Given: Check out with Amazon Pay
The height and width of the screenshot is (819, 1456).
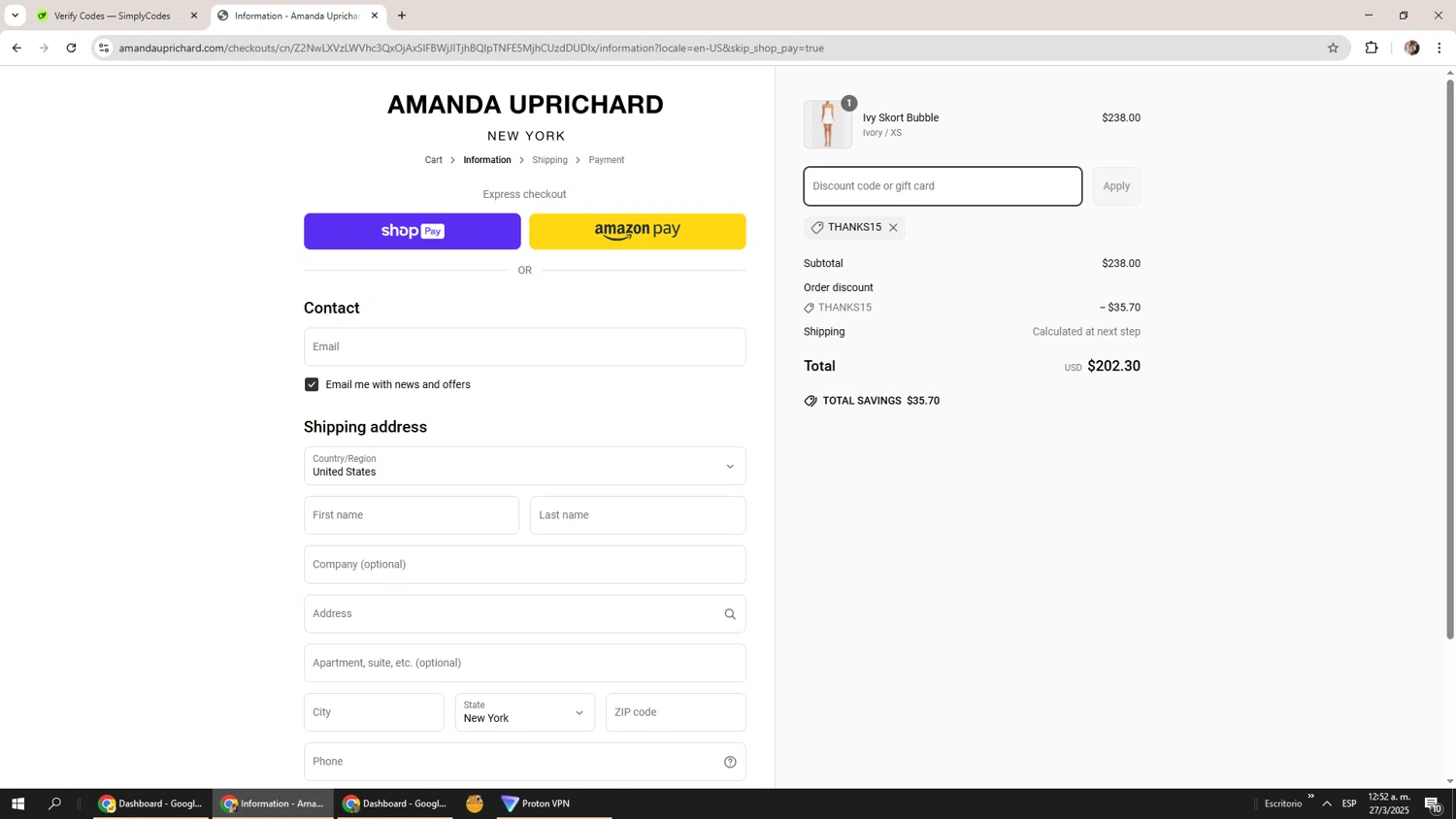Looking at the screenshot, I should (x=638, y=232).
